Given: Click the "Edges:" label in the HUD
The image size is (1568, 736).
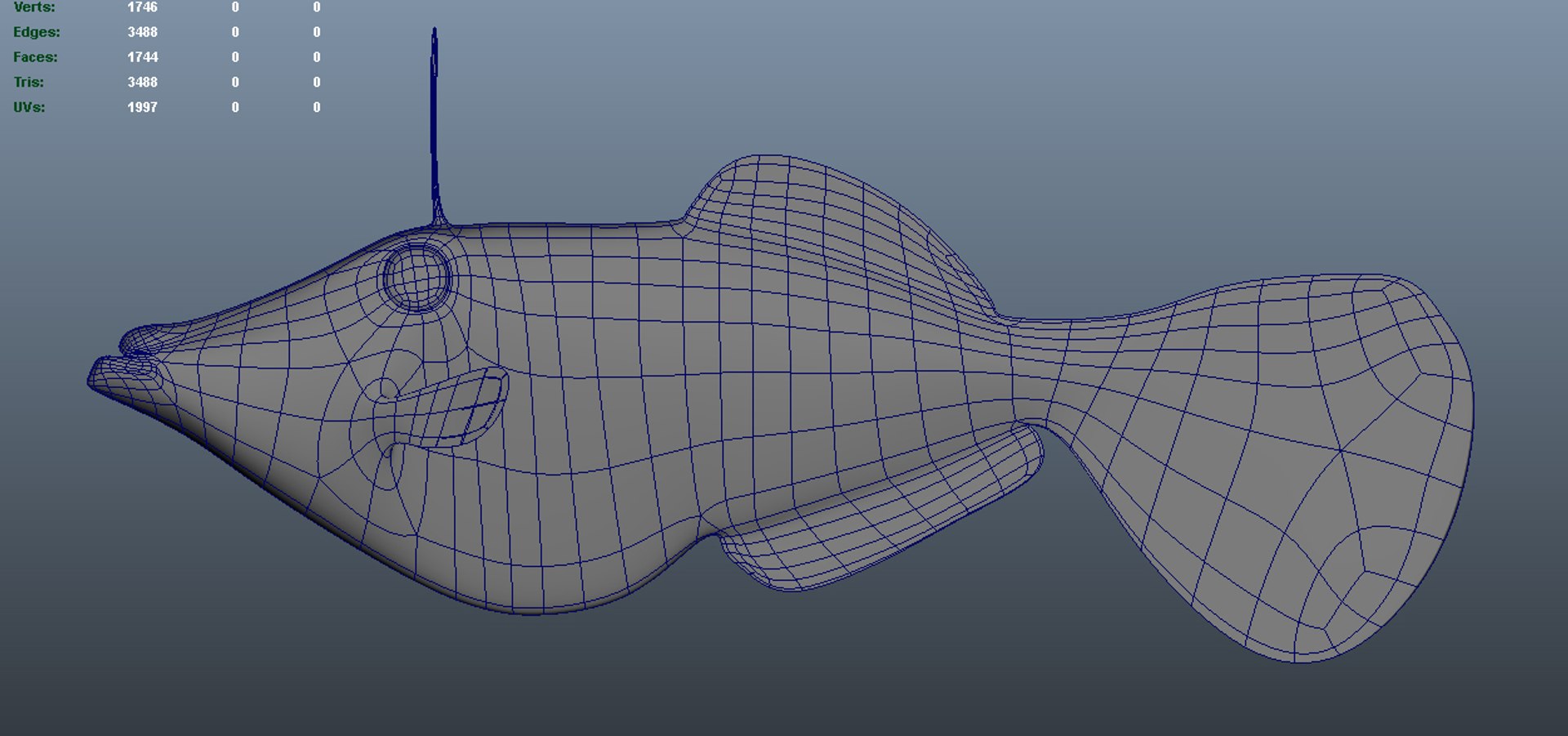Looking at the screenshot, I should (x=37, y=32).
